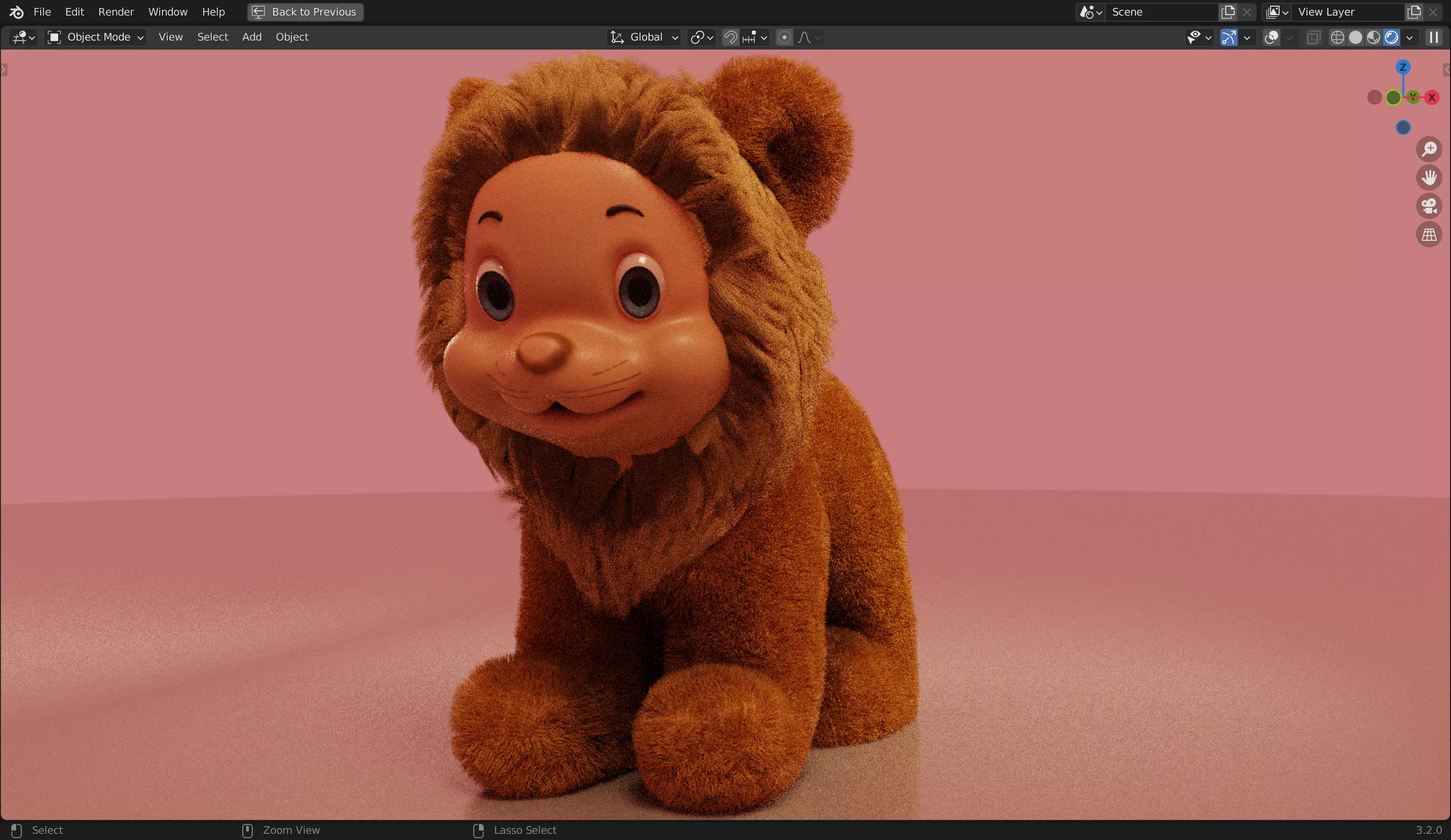
Task: Click the Pan view hand icon
Action: click(x=1428, y=178)
